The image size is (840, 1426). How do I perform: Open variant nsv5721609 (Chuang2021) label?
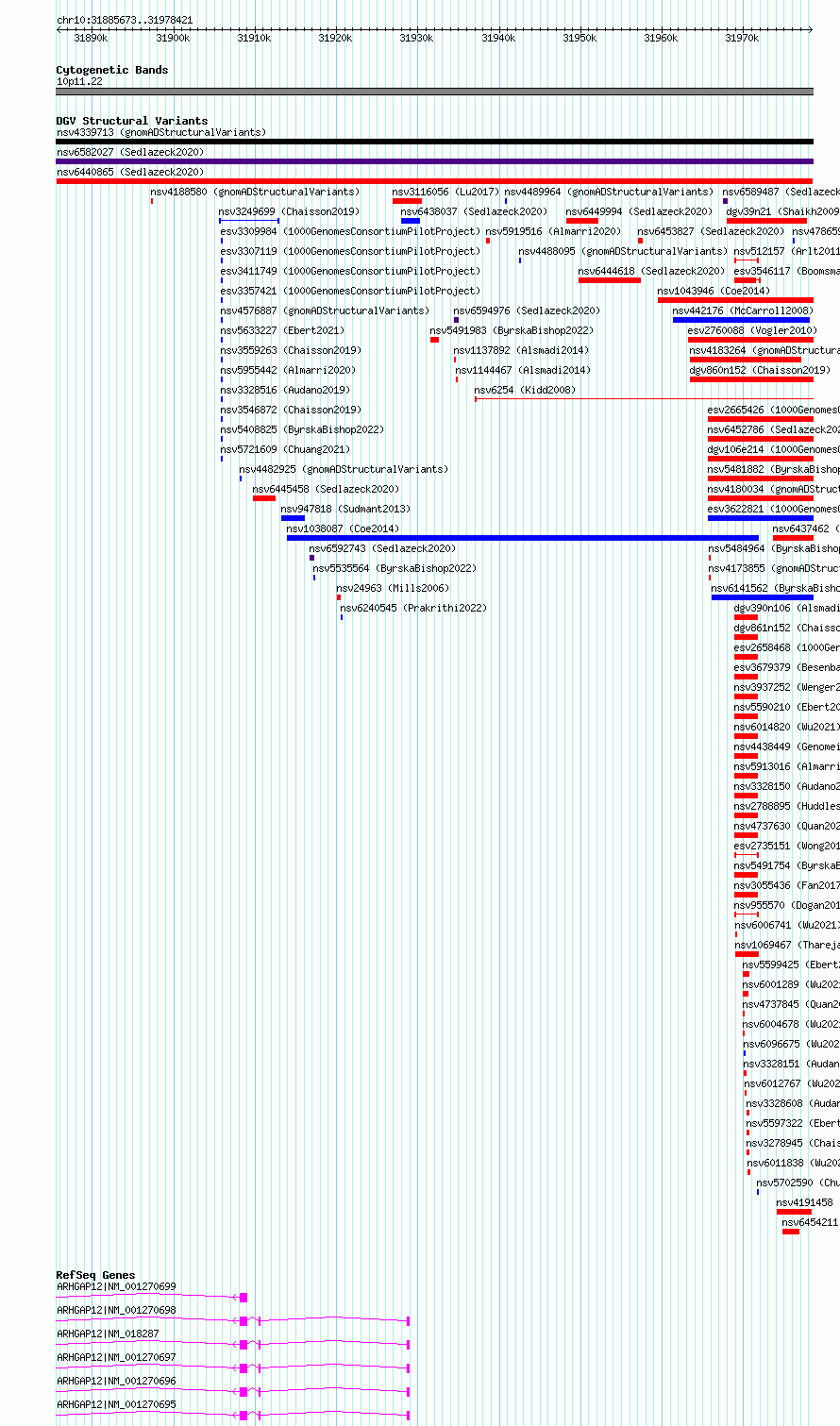tap(285, 449)
